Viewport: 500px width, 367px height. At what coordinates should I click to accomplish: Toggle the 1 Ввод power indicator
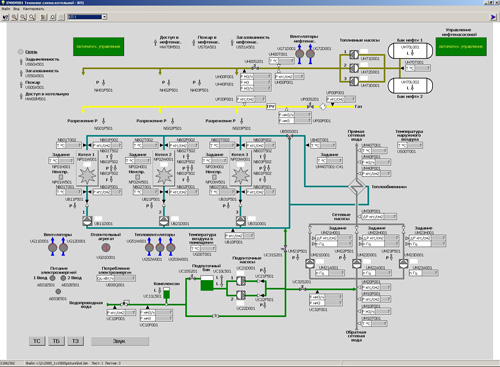52,278
